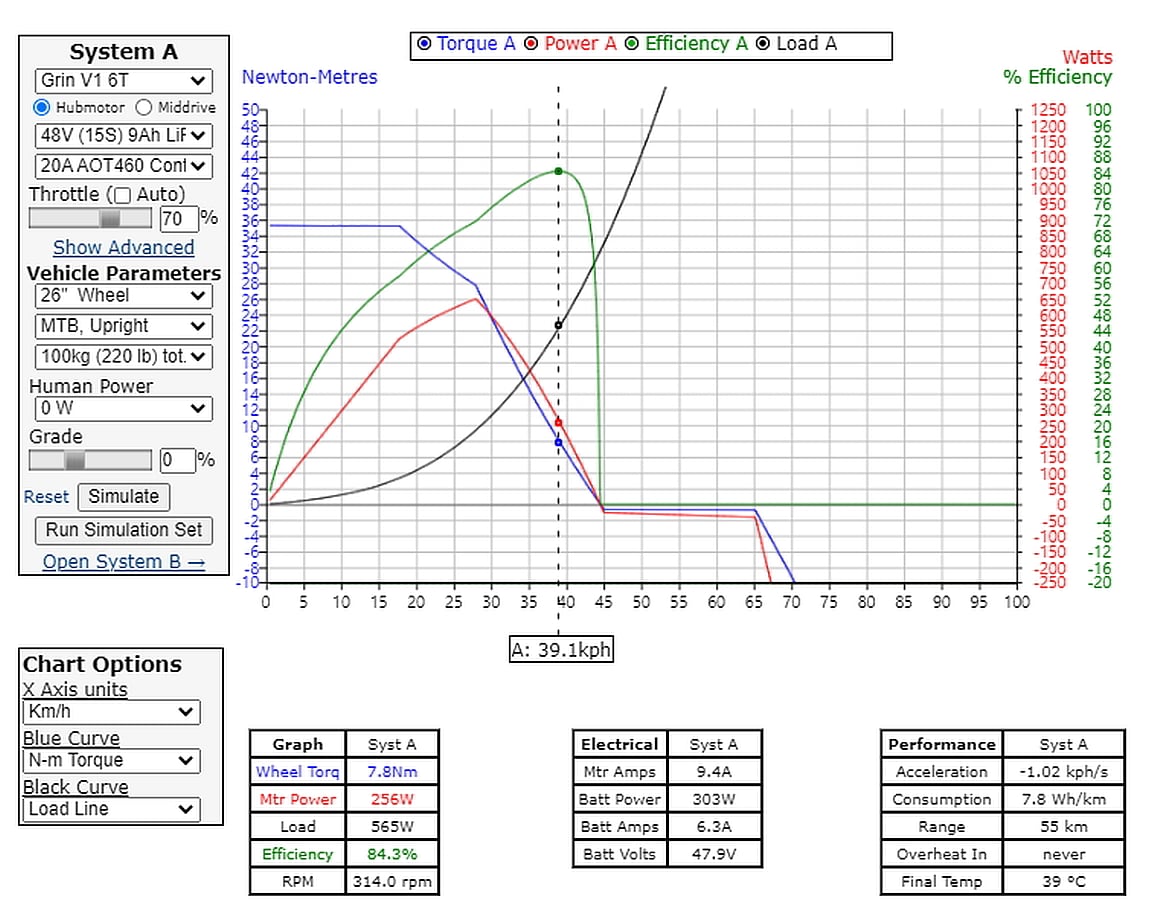1152x914 pixels.
Task: Open the MTB, Upright vehicle type dropdown
Action: pos(123,326)
